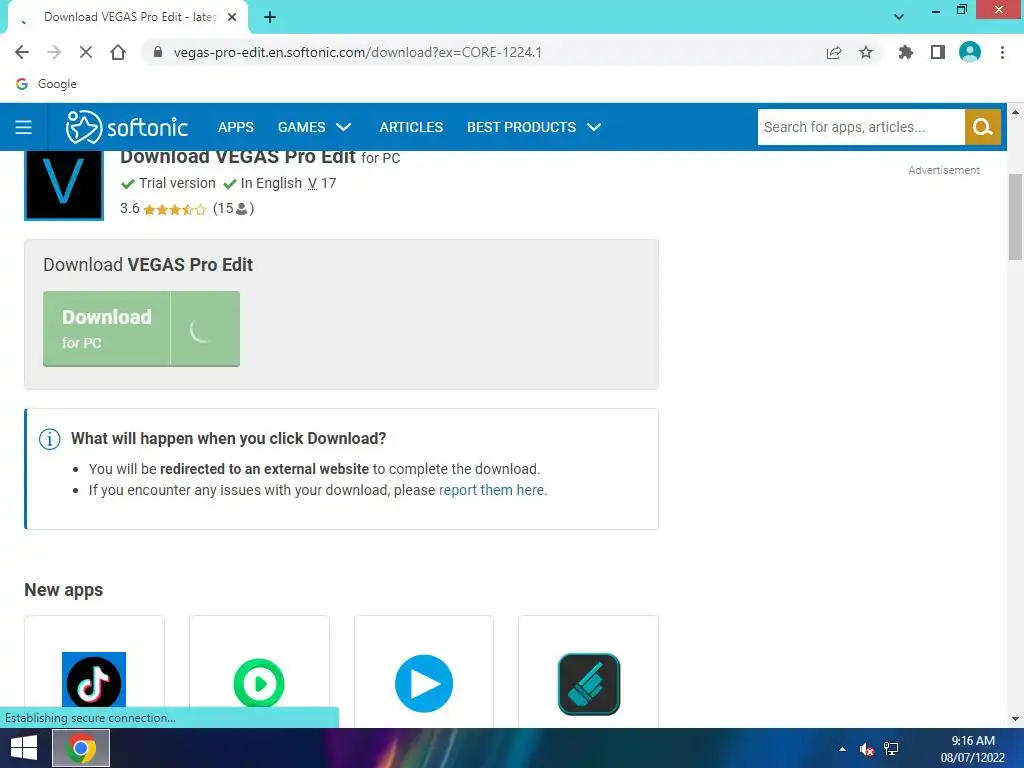Click the V 17 version label
Image resolution: width=1024 pixels, height=768 pixels.
(x=322, y=184)
